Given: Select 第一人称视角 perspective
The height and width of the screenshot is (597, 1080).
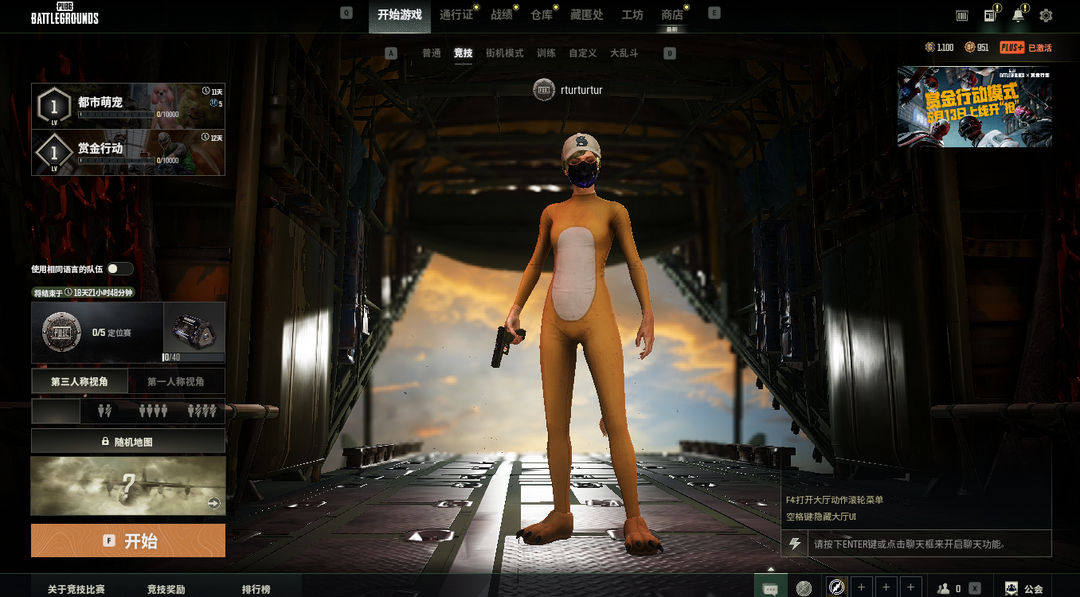Looking at the screenshot, I should [x=176, y=381].
